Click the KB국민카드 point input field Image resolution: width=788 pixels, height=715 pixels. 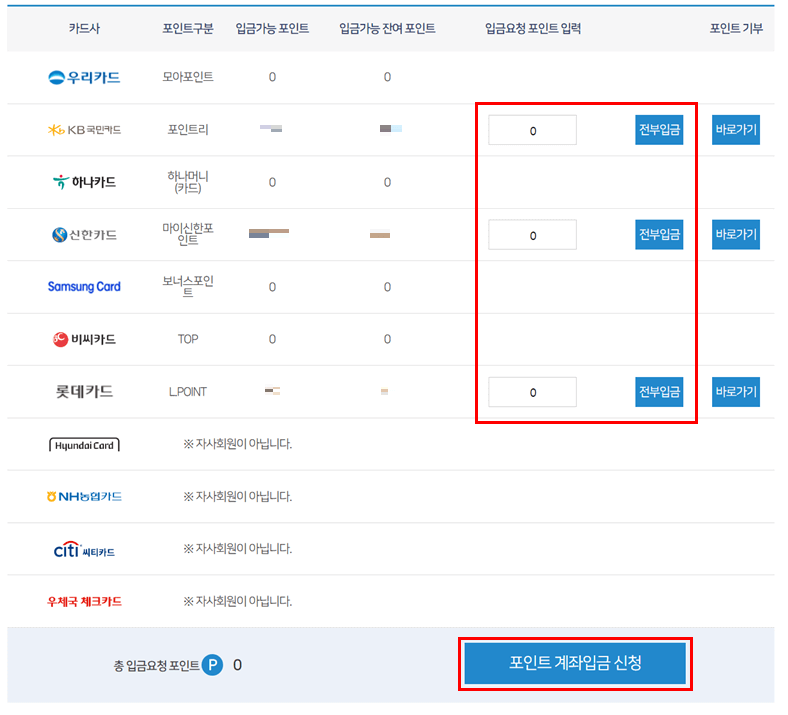532,130
